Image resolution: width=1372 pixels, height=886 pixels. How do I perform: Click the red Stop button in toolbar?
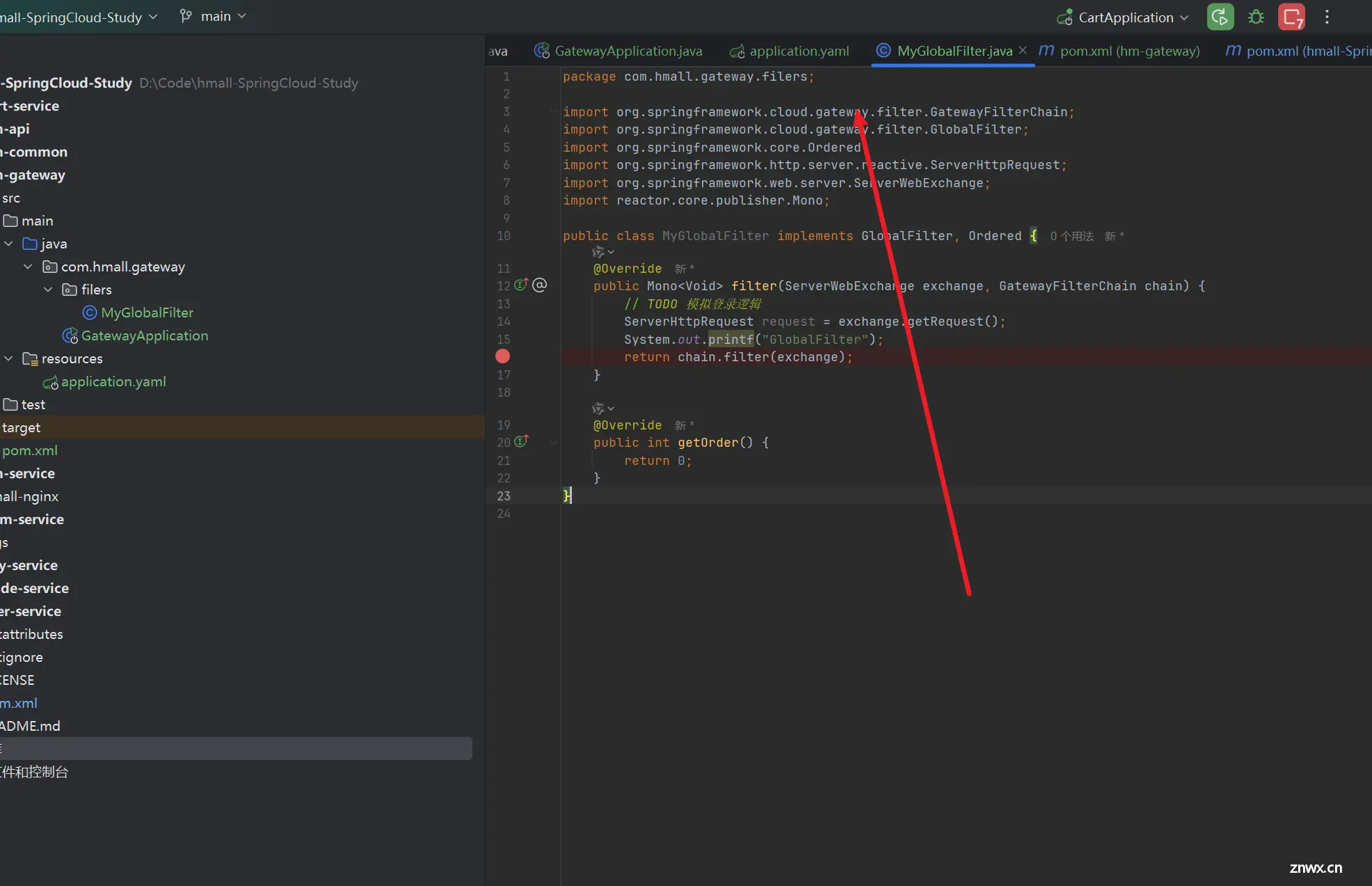point(1291,17)
